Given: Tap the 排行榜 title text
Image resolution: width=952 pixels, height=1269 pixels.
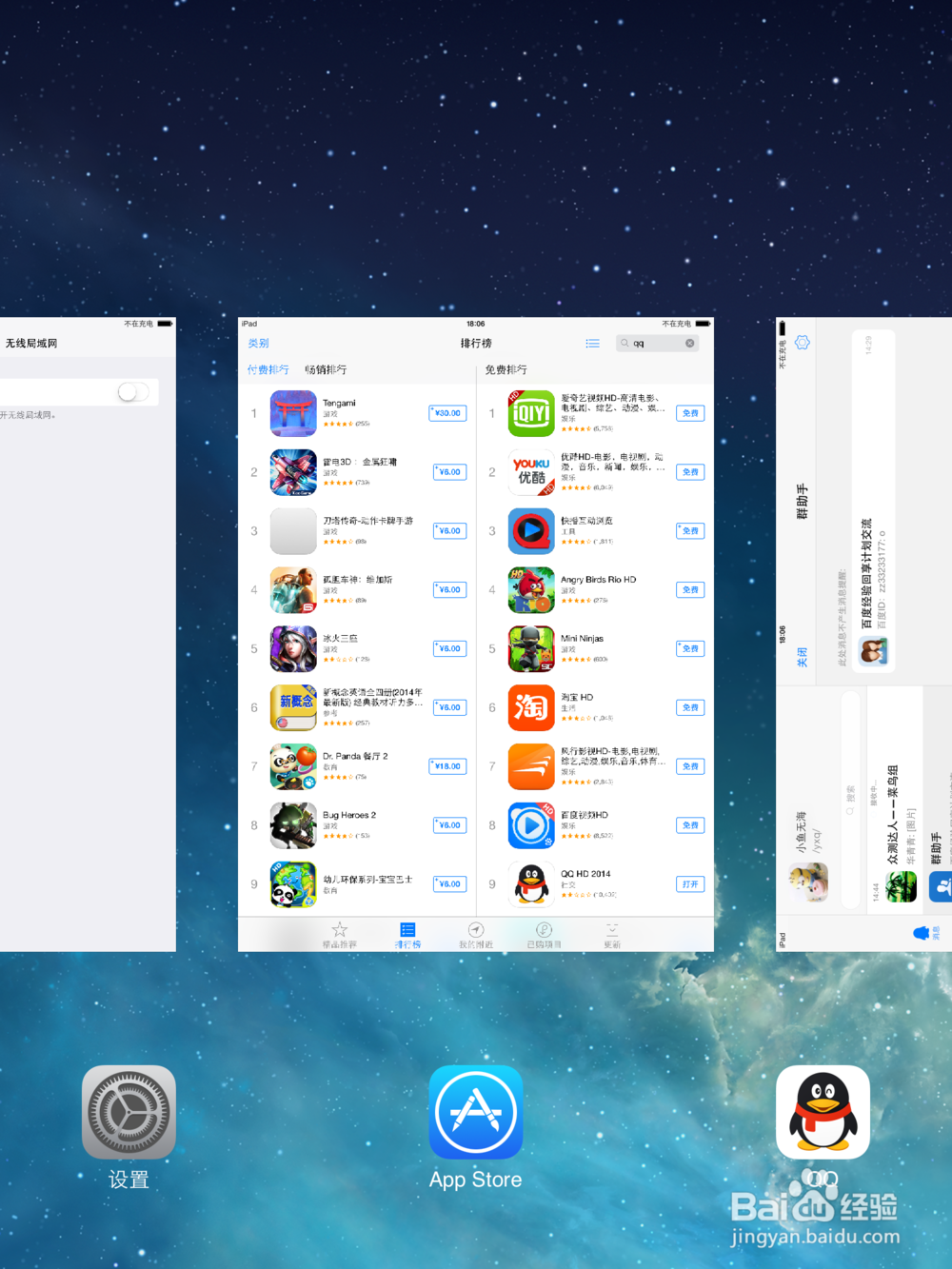Looking at the screenshot, I should 476,344.
